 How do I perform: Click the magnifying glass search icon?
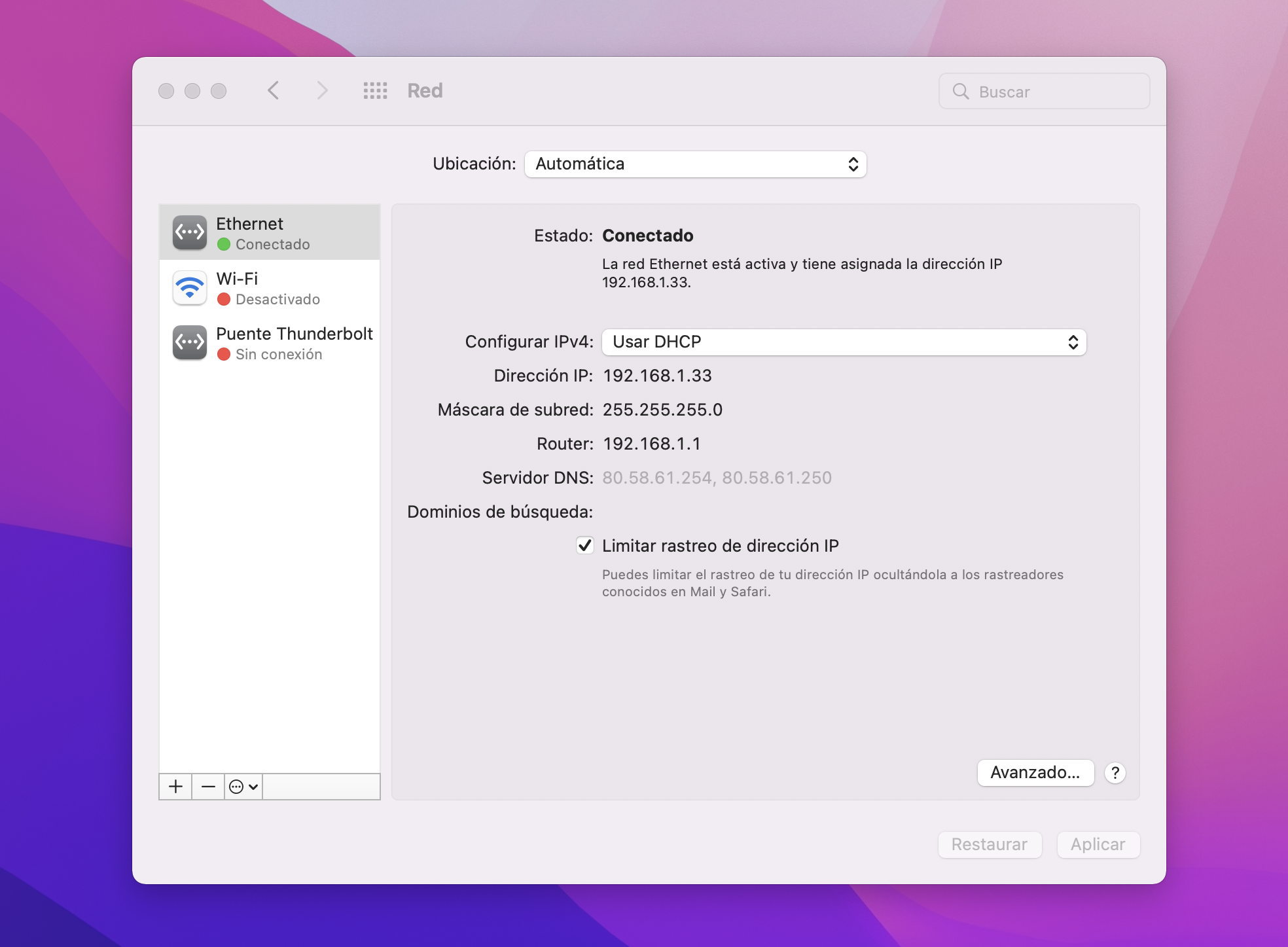(960, 92)
